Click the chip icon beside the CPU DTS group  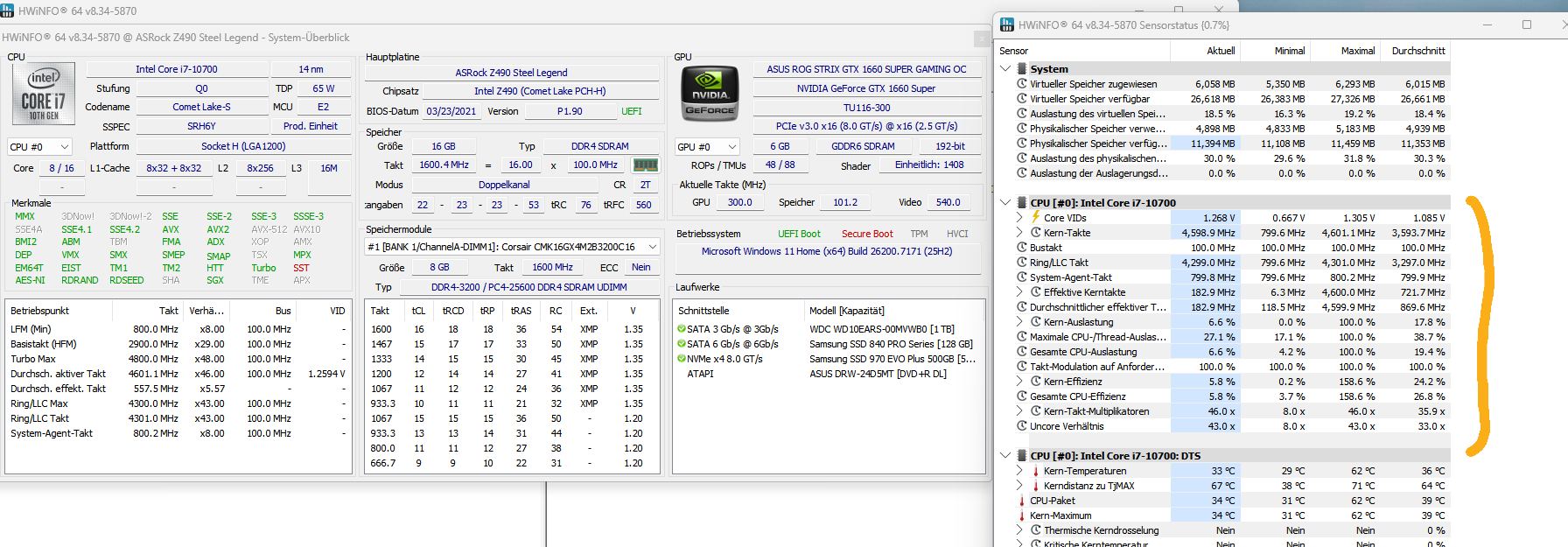click(1021, 455)
